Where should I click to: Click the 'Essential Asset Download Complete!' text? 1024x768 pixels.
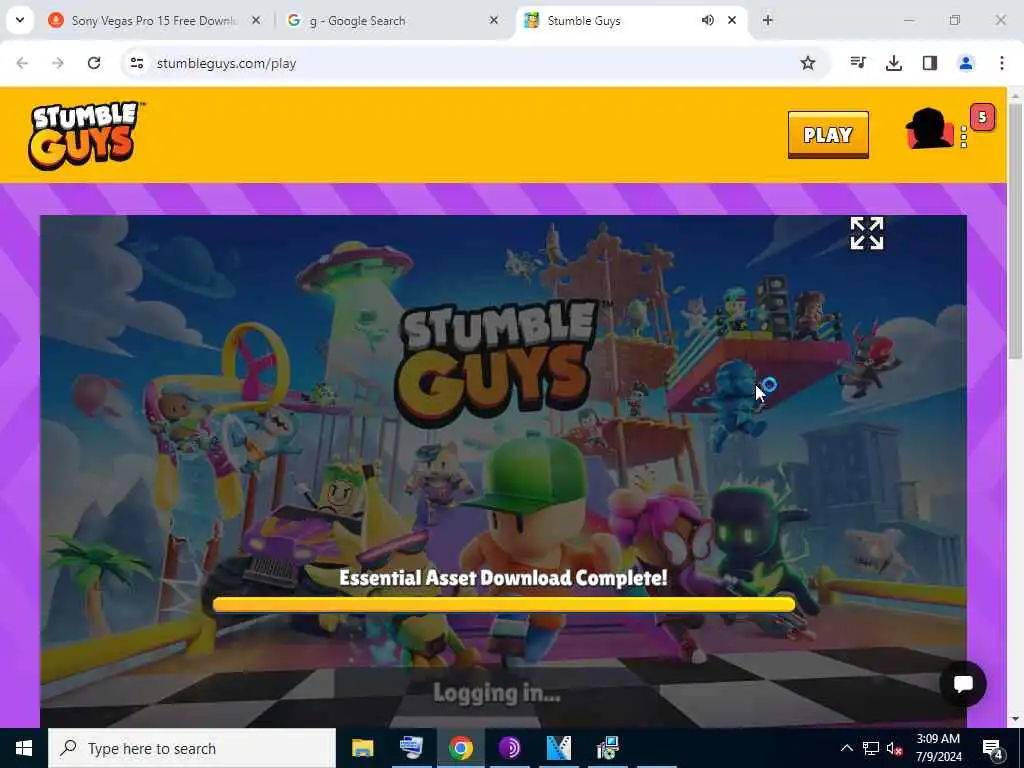[504, 578]
